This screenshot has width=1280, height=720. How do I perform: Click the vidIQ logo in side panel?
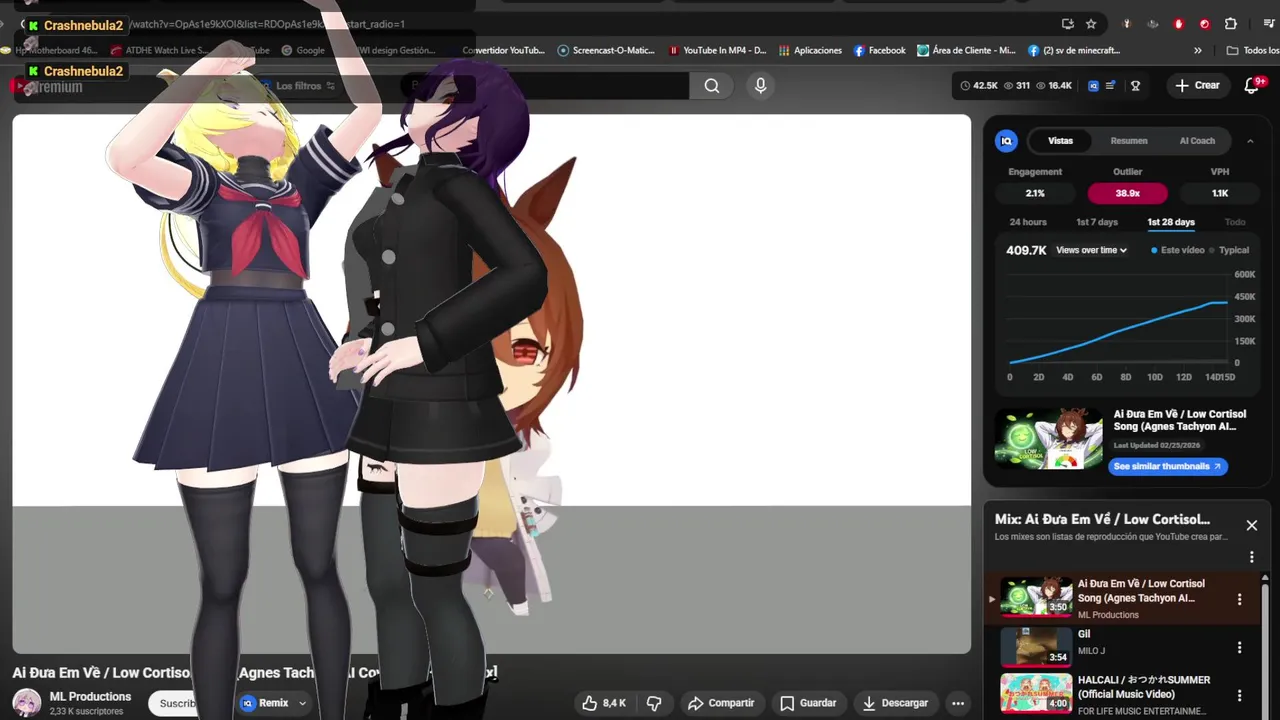coord(1006,141)
